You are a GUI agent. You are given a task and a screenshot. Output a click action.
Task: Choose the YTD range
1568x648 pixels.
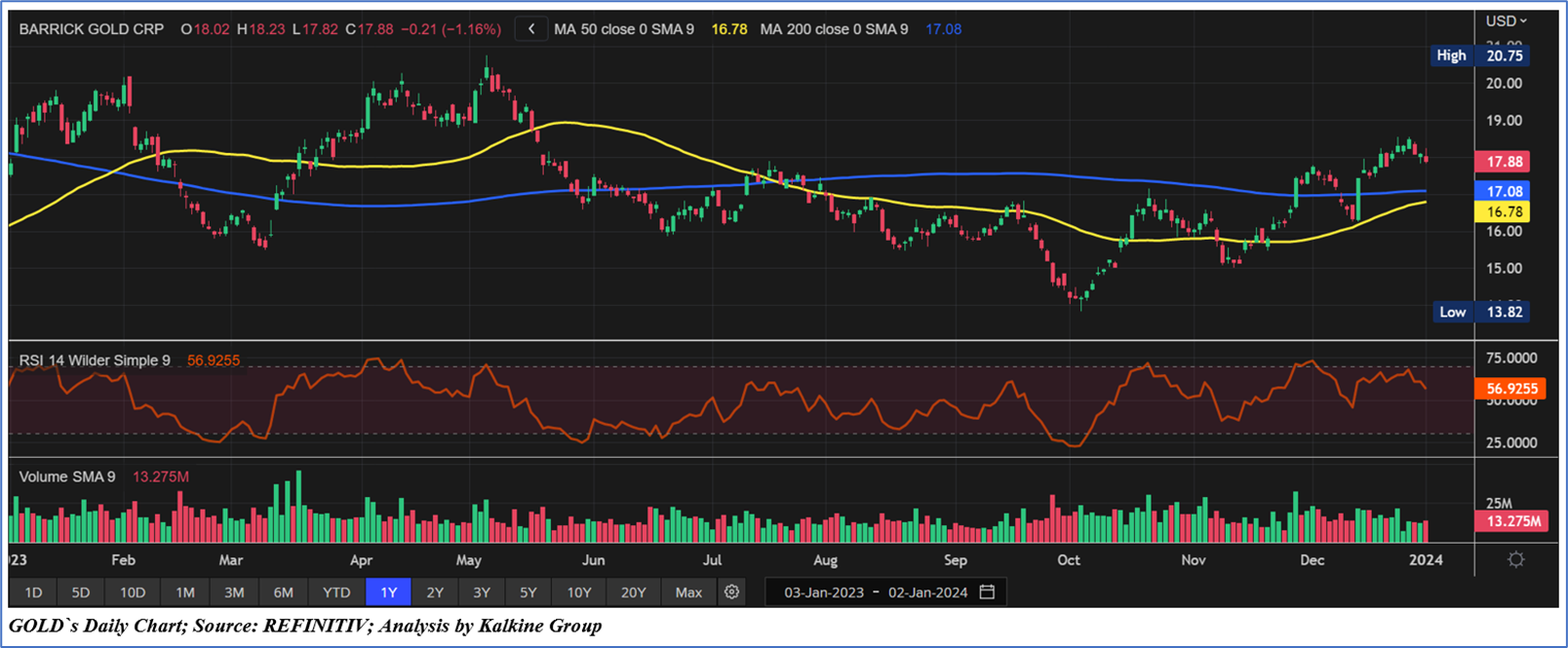pos(336,591)
